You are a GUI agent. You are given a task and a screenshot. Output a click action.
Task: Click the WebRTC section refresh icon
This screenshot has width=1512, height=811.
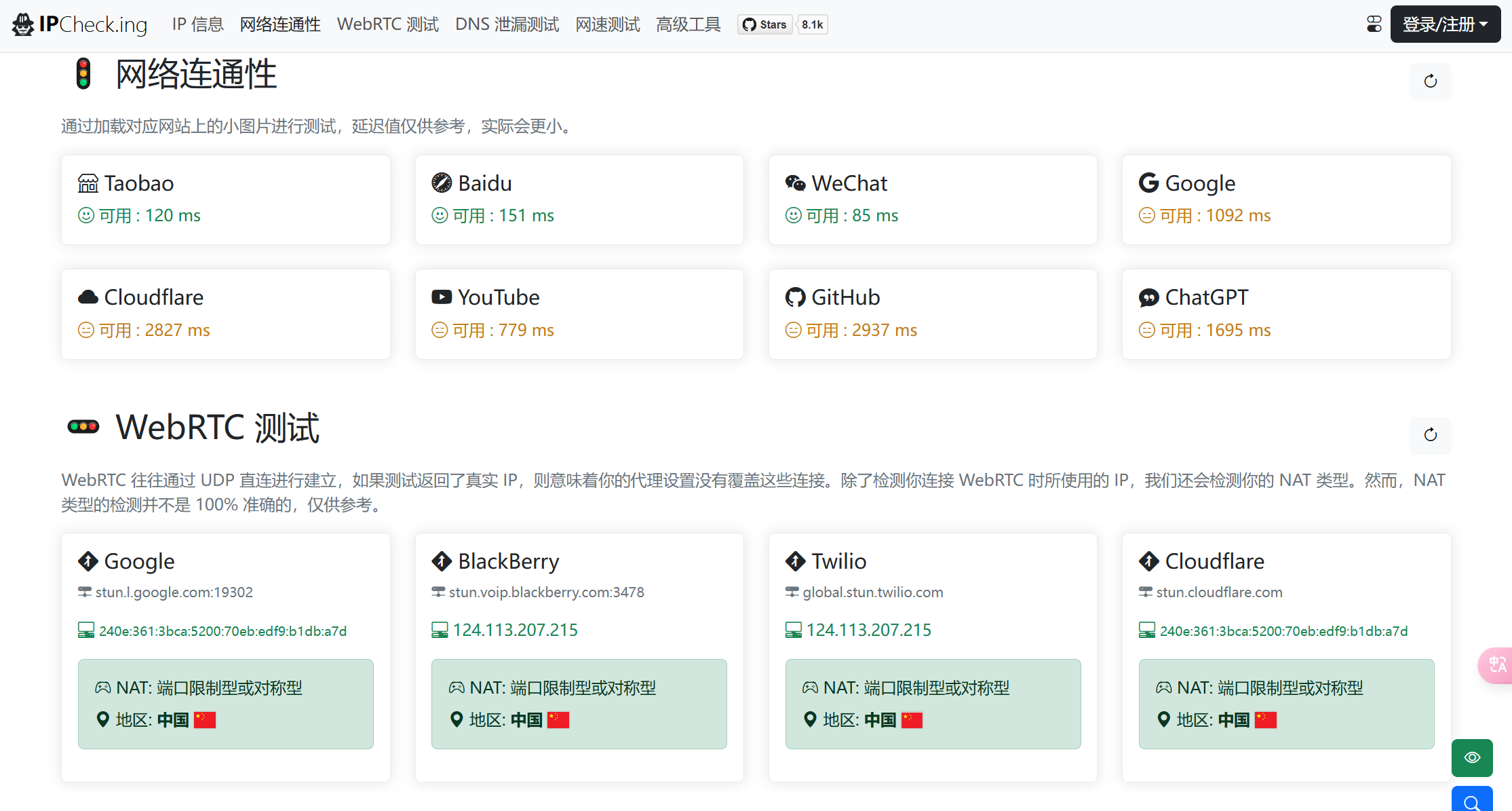pos(1430,435)
